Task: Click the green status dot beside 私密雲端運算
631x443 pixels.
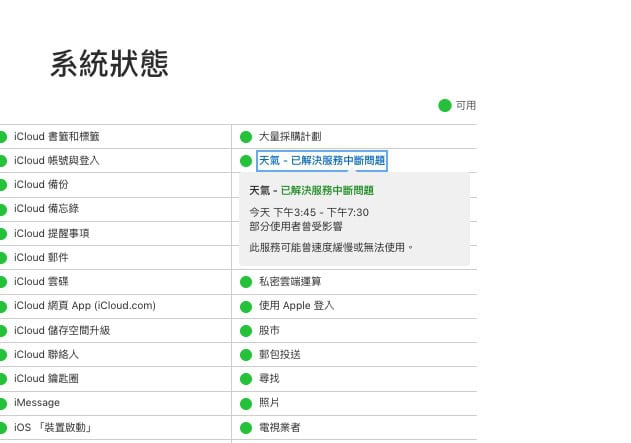Action: tap(246, 282)
